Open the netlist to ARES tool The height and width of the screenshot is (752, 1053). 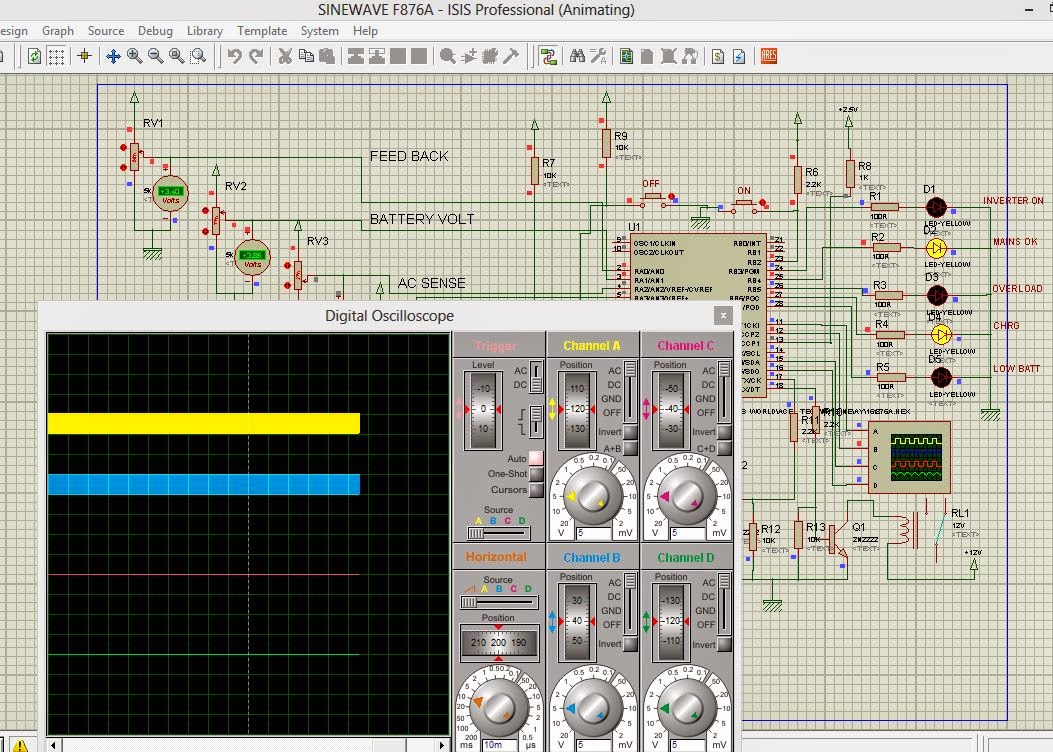768,56
